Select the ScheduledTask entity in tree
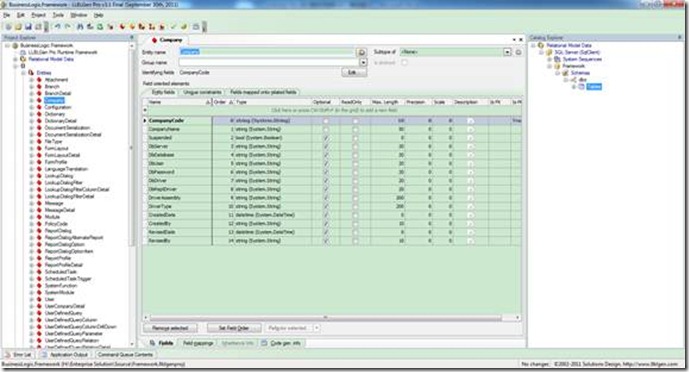This screenshot has width=689, height=372. [61, 272]
